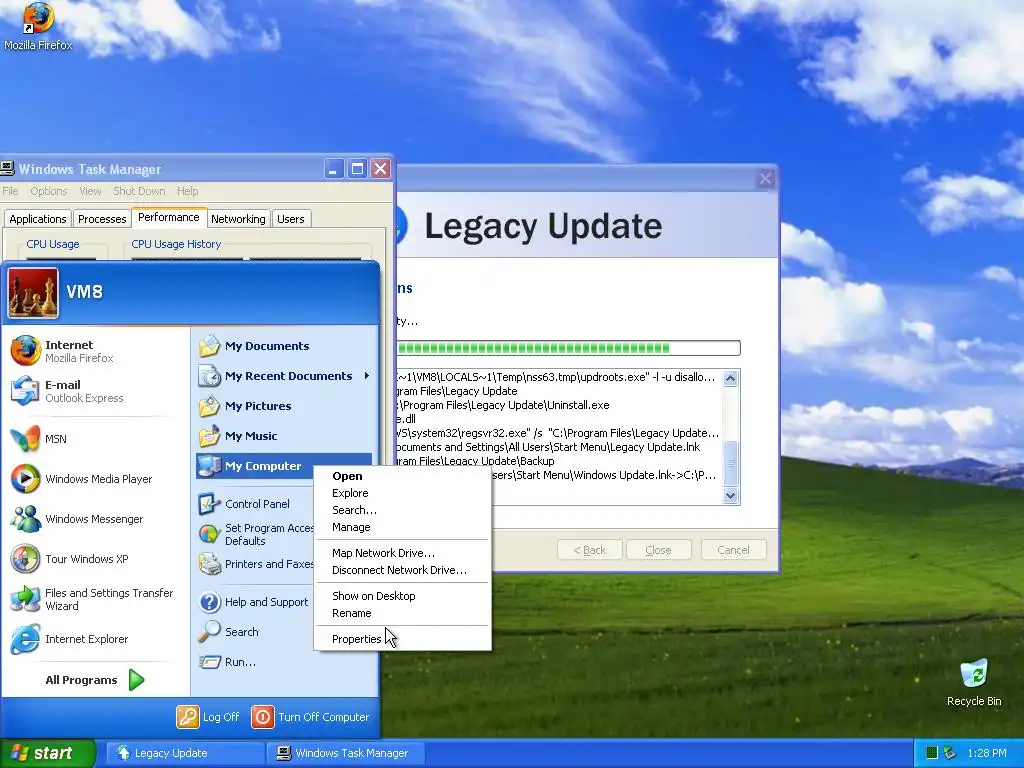This screenshot has height=768, width=1024.
Task: Choose Open in My Computer context menu
Action: [402, 476]
